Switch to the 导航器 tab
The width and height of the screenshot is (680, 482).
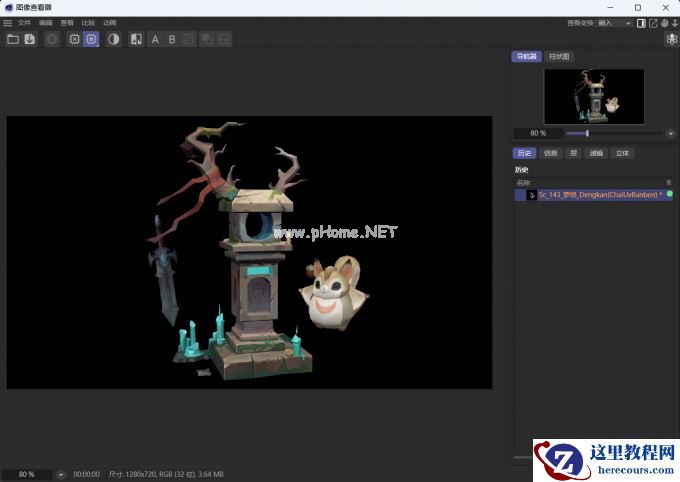(526, 56)
